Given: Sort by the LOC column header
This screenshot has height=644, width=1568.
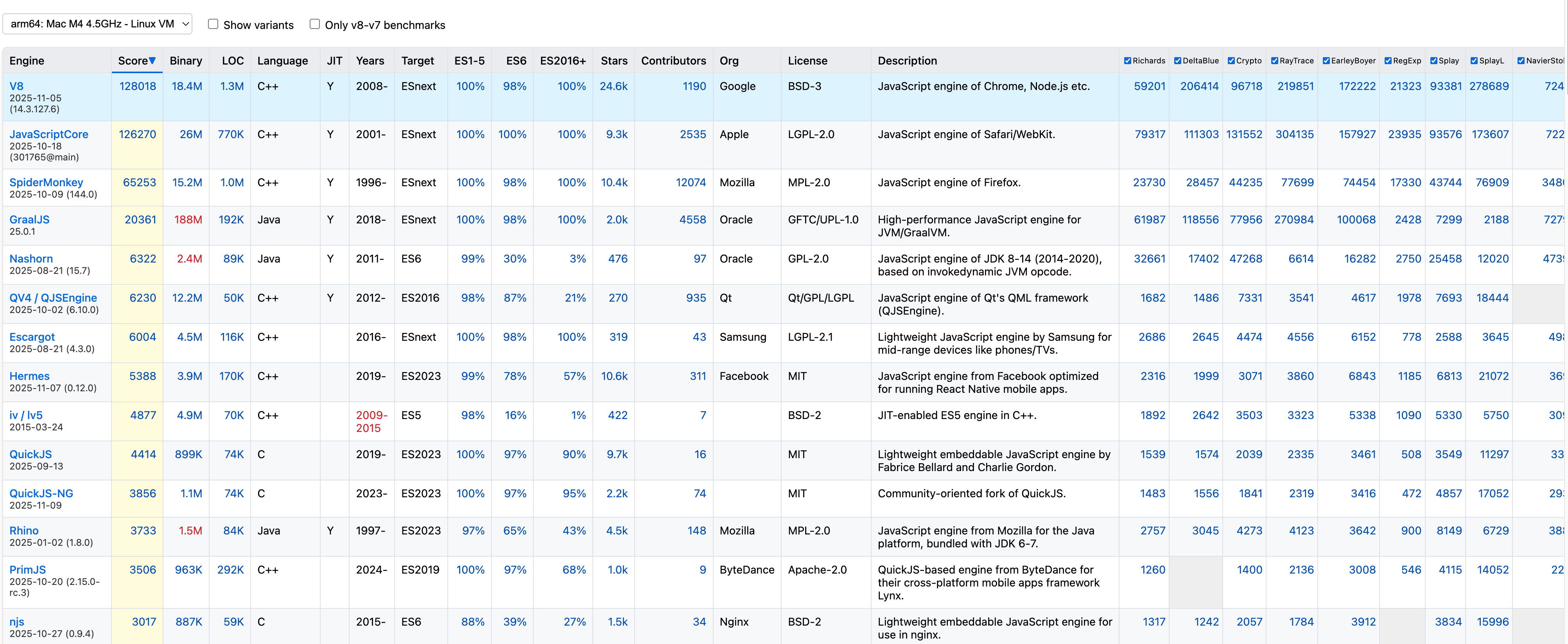Looking at the screenshot, I should pos(233,61).
